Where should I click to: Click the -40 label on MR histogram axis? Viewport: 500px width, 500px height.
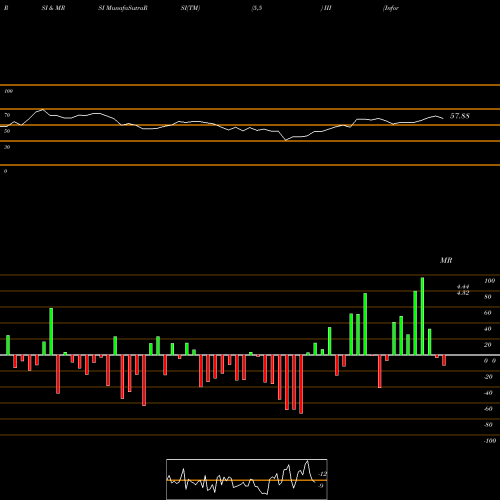point(488,393)
